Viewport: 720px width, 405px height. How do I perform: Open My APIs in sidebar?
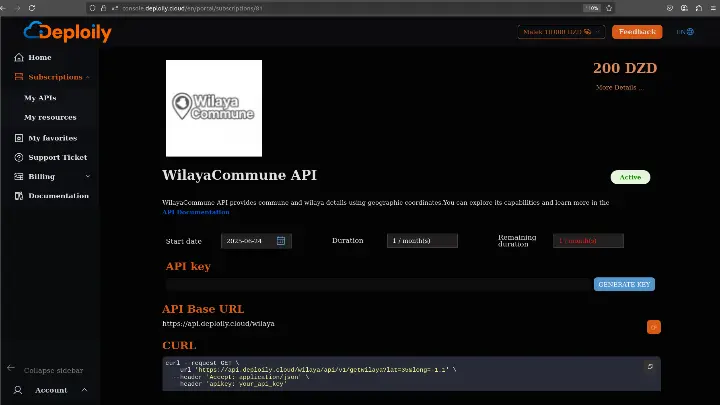pyautogui.click(x=40, y=98)
